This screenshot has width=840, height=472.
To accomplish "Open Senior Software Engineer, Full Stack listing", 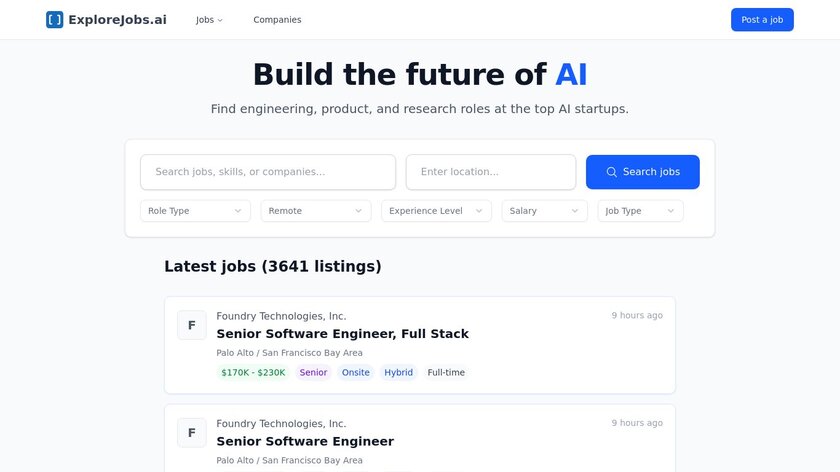I will [x=342, y=334].
